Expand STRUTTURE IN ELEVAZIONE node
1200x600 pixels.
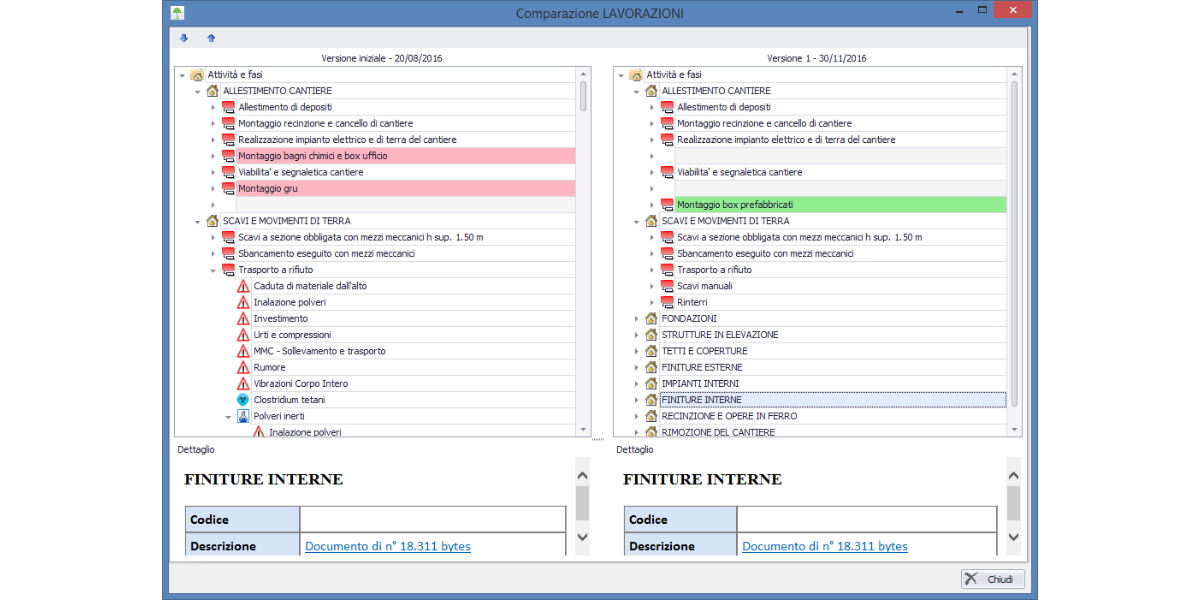pos(637,335)
